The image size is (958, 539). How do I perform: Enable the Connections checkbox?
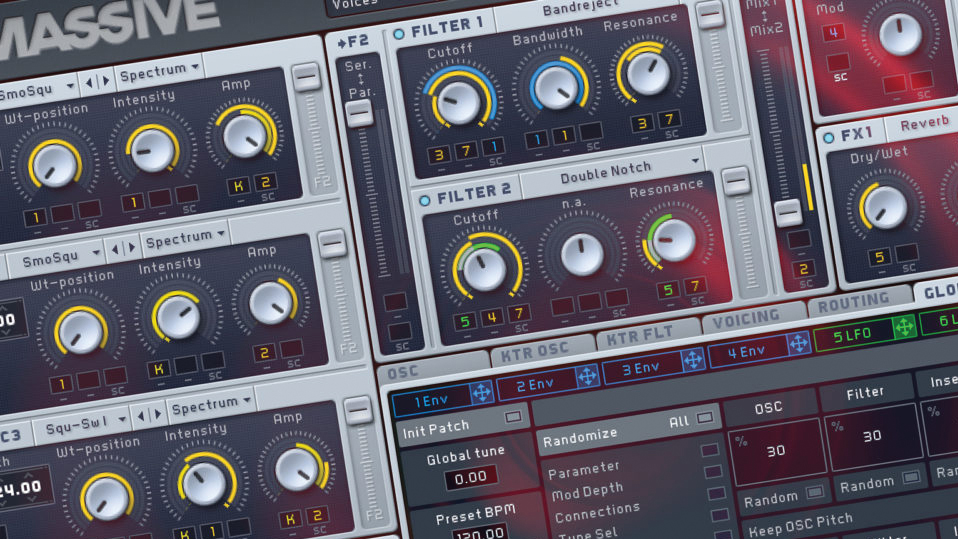pos(717,493)
